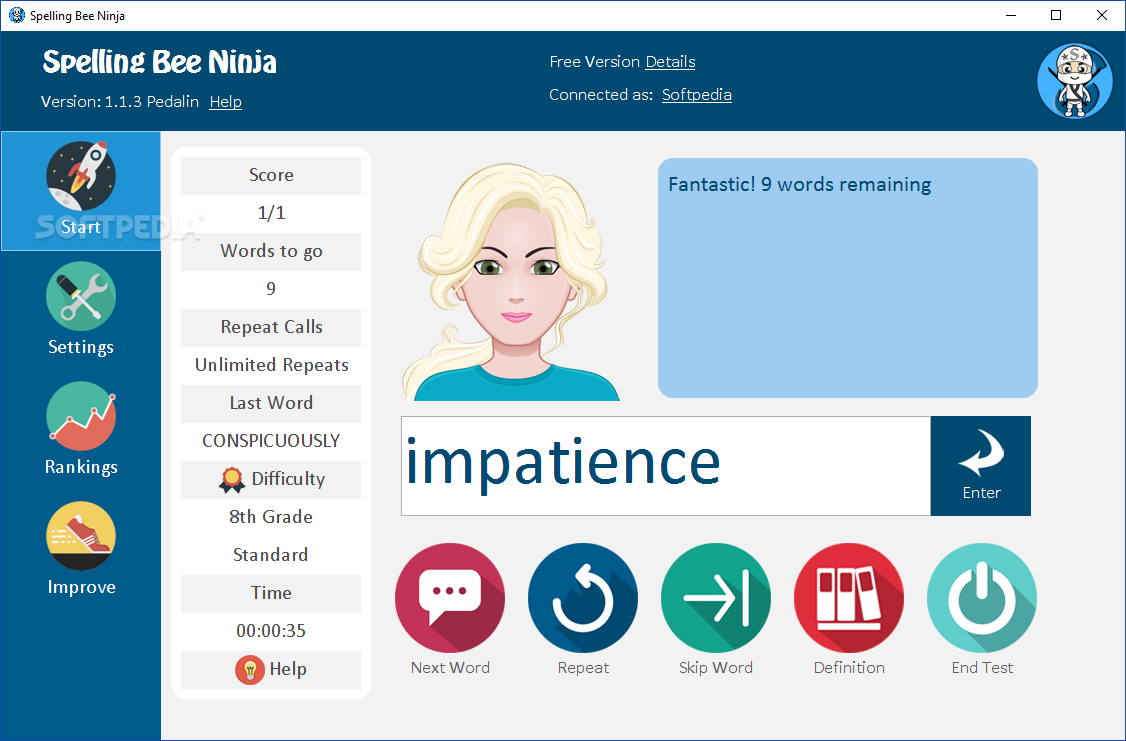Maximize the Spelling Bee Ninja window
This screenshot has height=741, width=1126.
pyautogui.click(x=1056, y=15)
